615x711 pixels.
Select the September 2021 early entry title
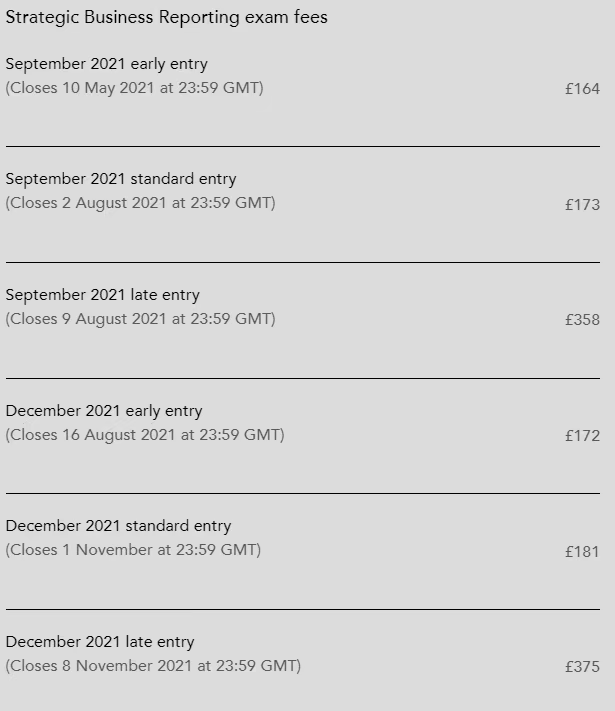point(107,64)
